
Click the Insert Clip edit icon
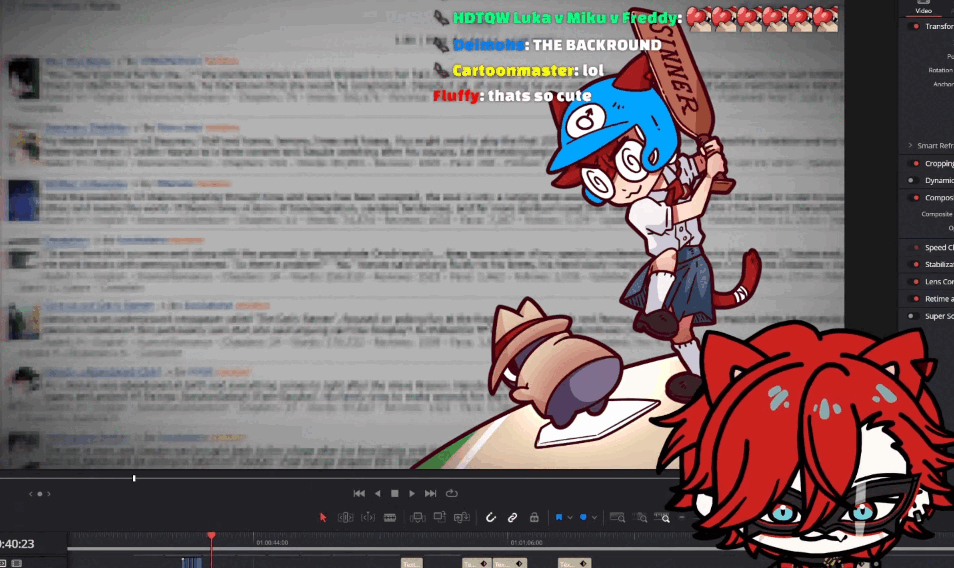417,518
